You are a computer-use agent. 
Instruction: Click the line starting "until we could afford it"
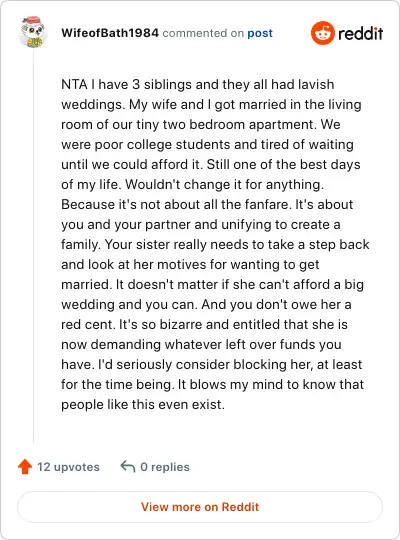click(211, 165)
